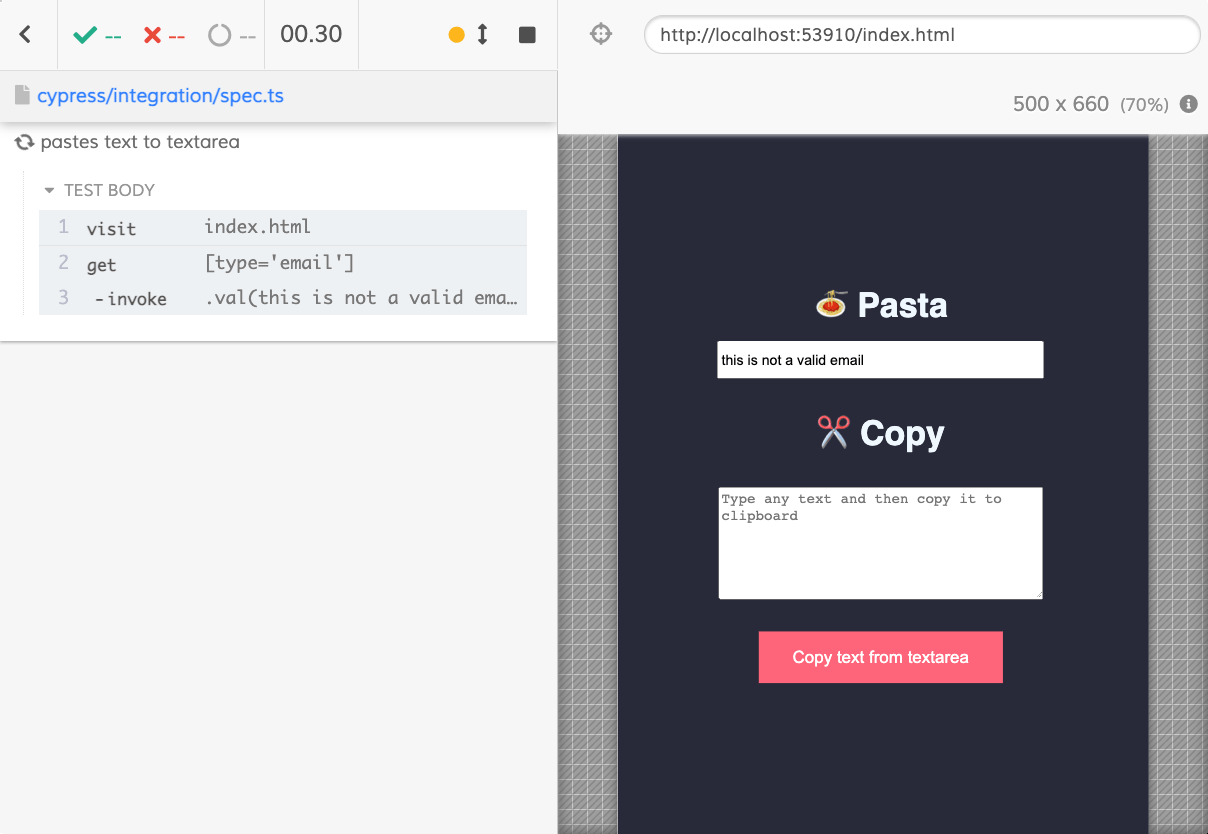Click the Copy text from textarea button
1208x834 pixels.
pos(880,657)
